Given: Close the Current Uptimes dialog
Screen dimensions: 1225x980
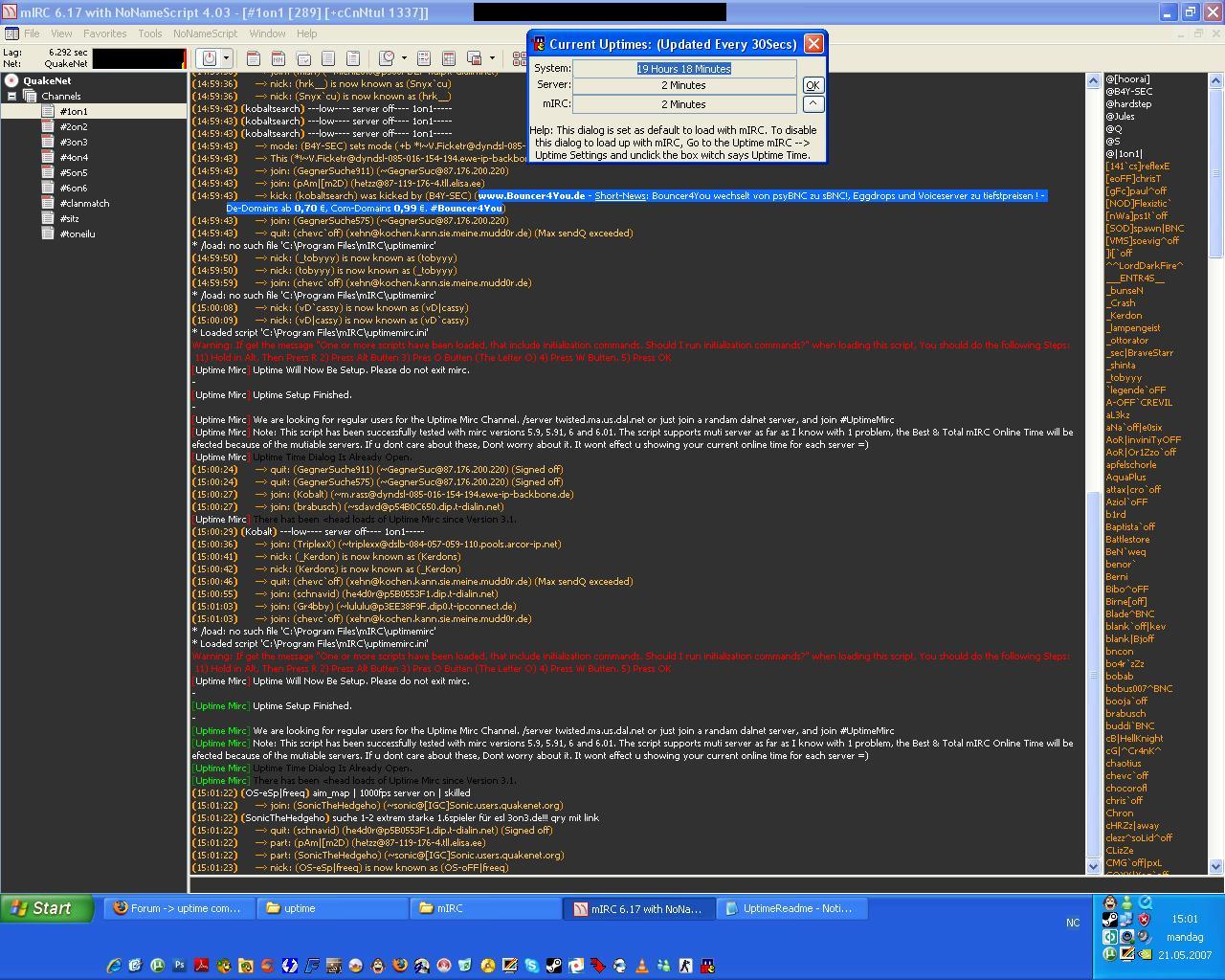Looking at the screenshot, I should (x=813, y=43).
